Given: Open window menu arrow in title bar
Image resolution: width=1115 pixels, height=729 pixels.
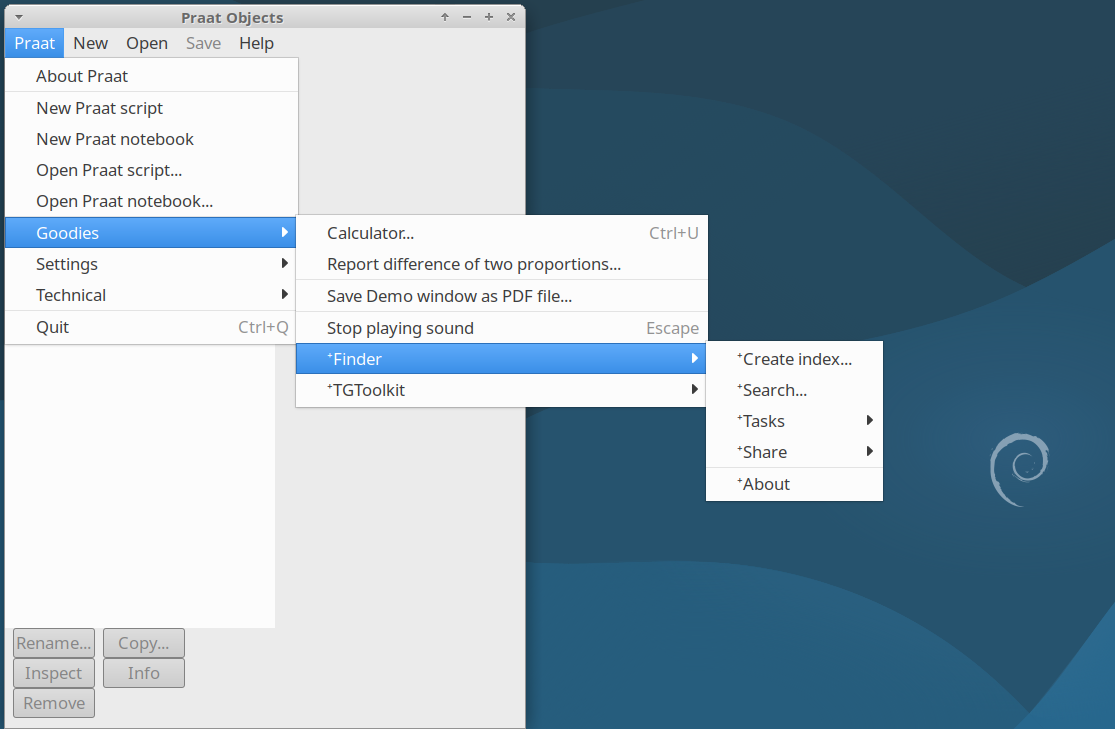Looking at the screenshot, I should pos(19,17).
